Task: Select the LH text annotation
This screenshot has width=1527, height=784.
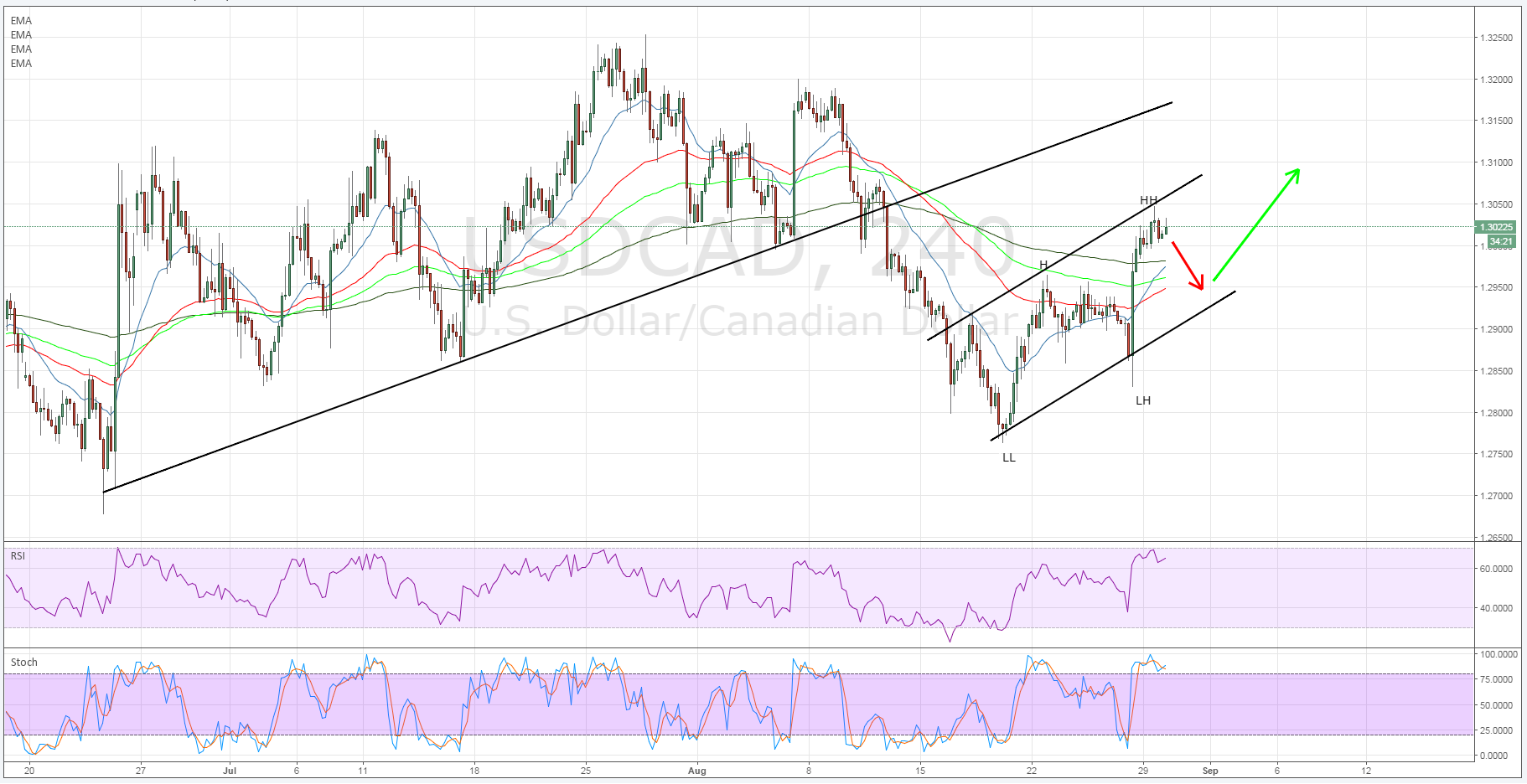Action: (x=1143, y=400)
